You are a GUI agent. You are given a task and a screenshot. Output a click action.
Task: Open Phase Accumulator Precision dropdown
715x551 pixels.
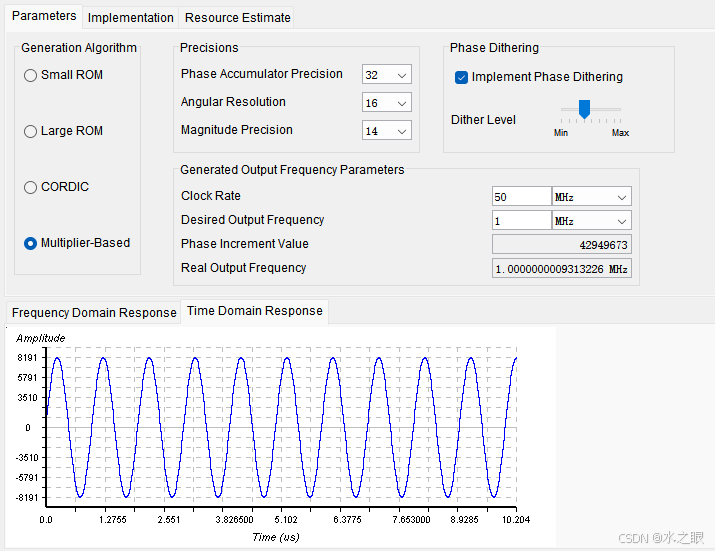point(387,74)
